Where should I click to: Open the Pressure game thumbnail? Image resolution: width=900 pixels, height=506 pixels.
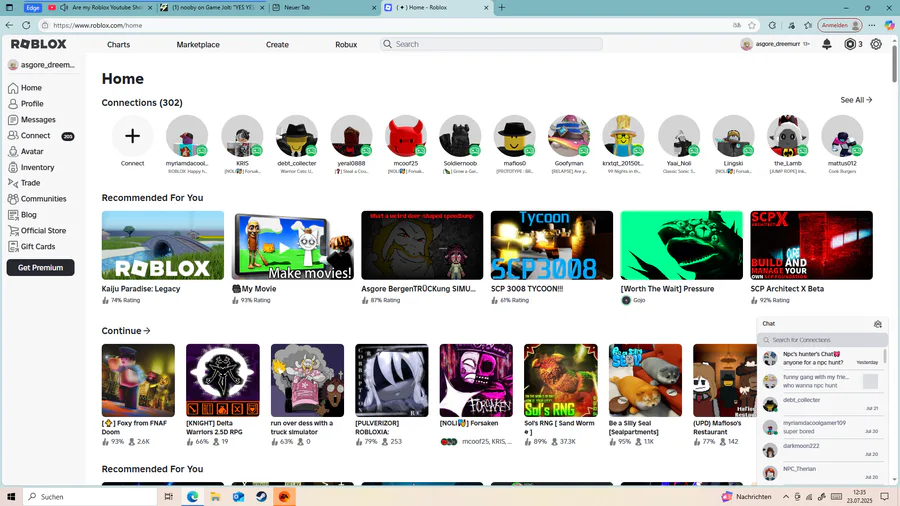681,246
